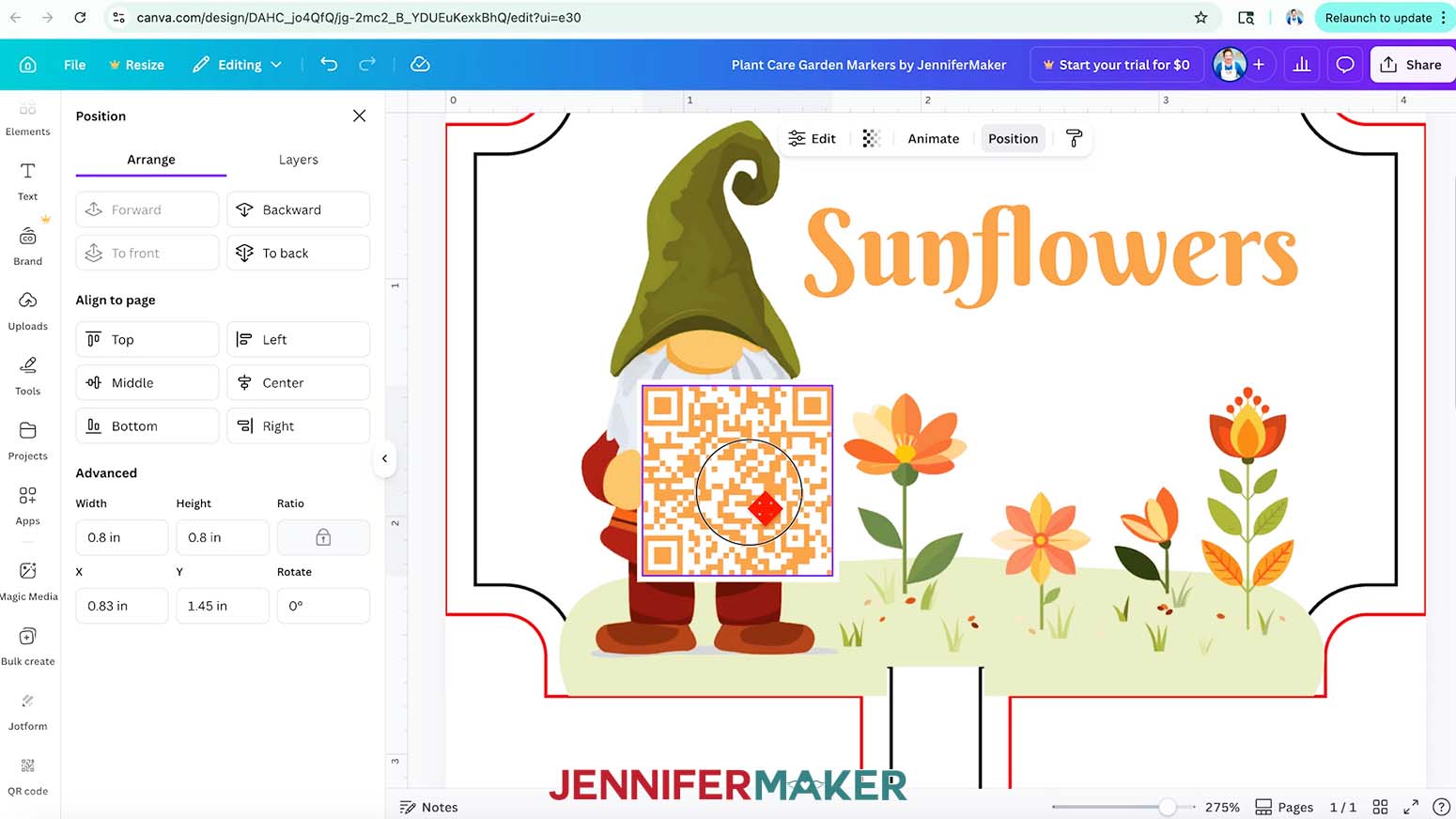
Task: Close the Position panel
Action: coord(359,116)
